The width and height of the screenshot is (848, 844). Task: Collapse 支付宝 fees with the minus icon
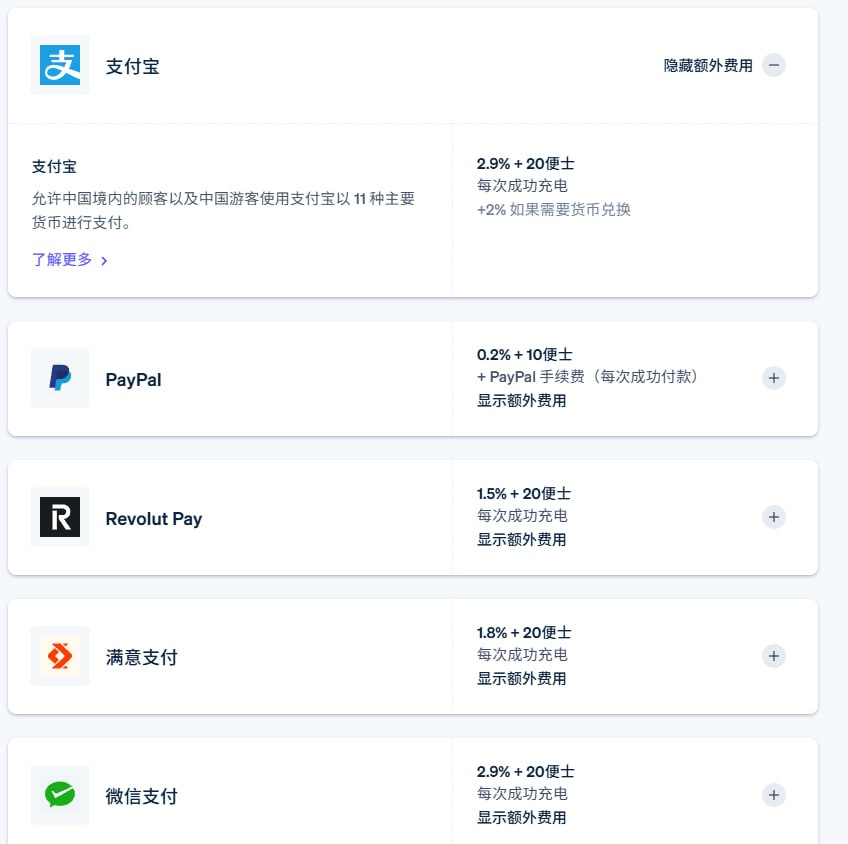pyautogui.click(x=774, y=65)
